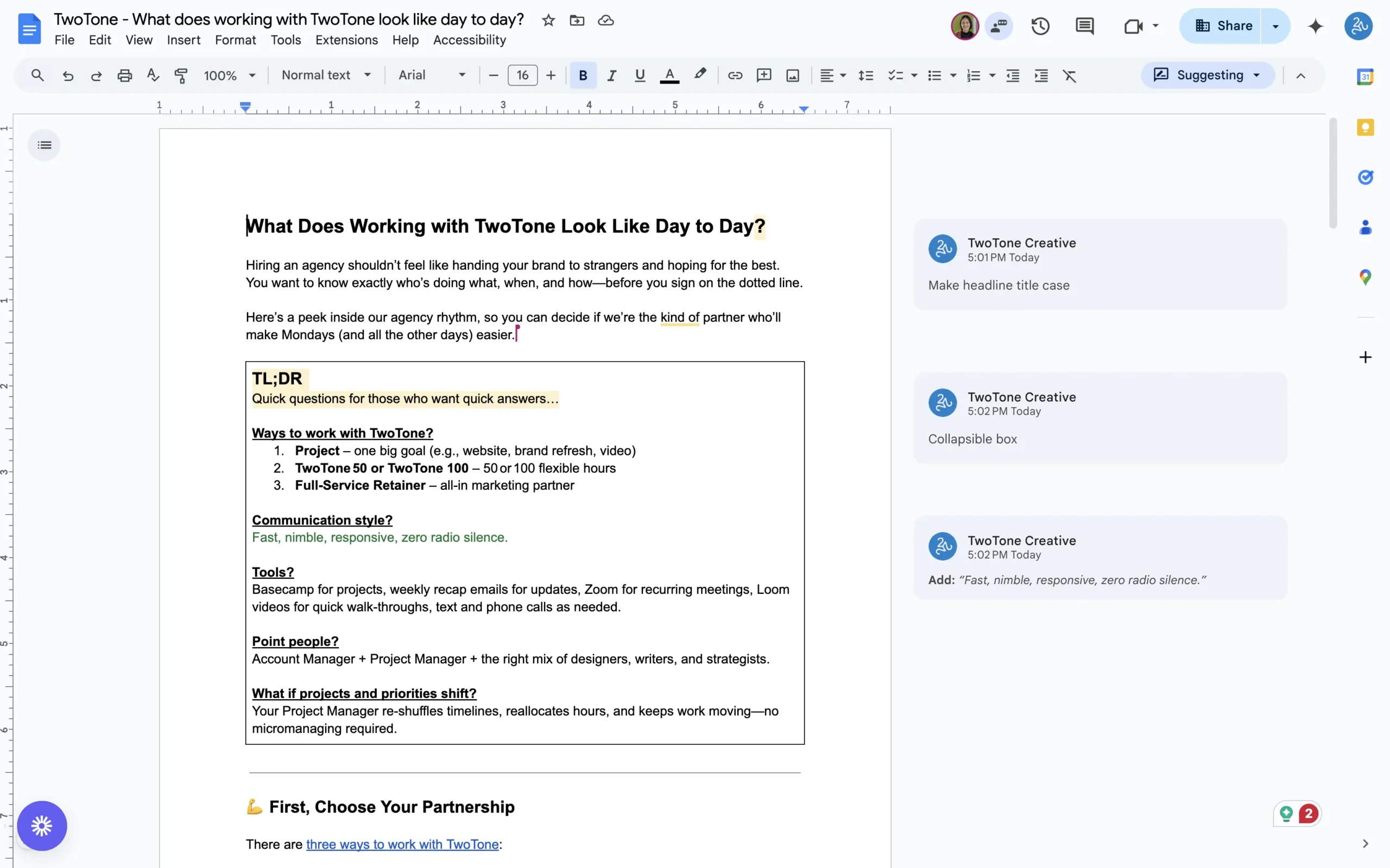Toggle underline formatting
The height and width of the screenshot is (868, 1390).
click(x=640, y=75)
